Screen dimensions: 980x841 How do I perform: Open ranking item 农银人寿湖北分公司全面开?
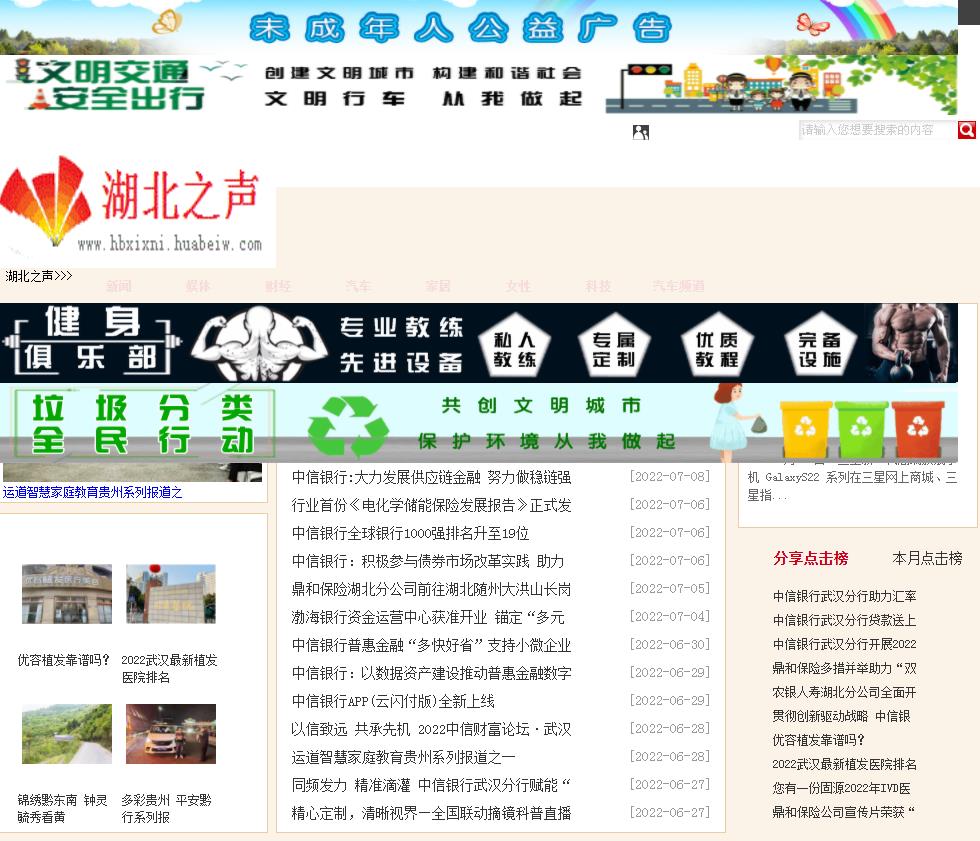point(844,692)
